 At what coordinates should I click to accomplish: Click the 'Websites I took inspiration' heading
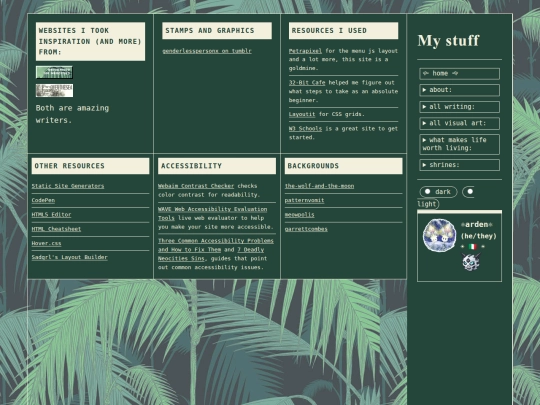point(90,42)
